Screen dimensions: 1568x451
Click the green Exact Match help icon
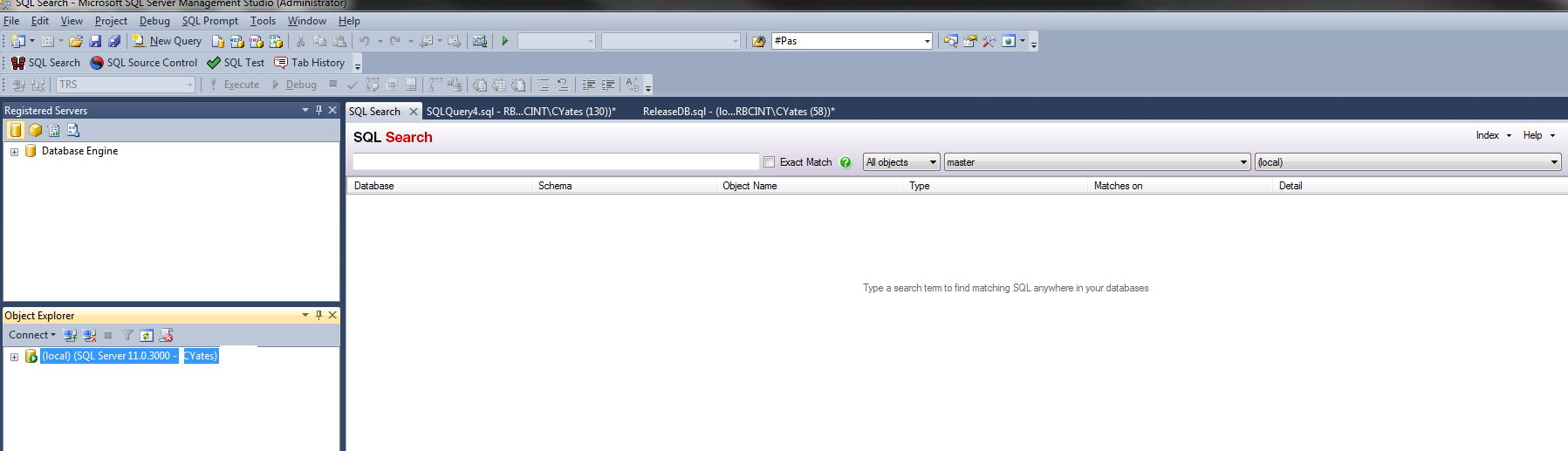(846, 162)
